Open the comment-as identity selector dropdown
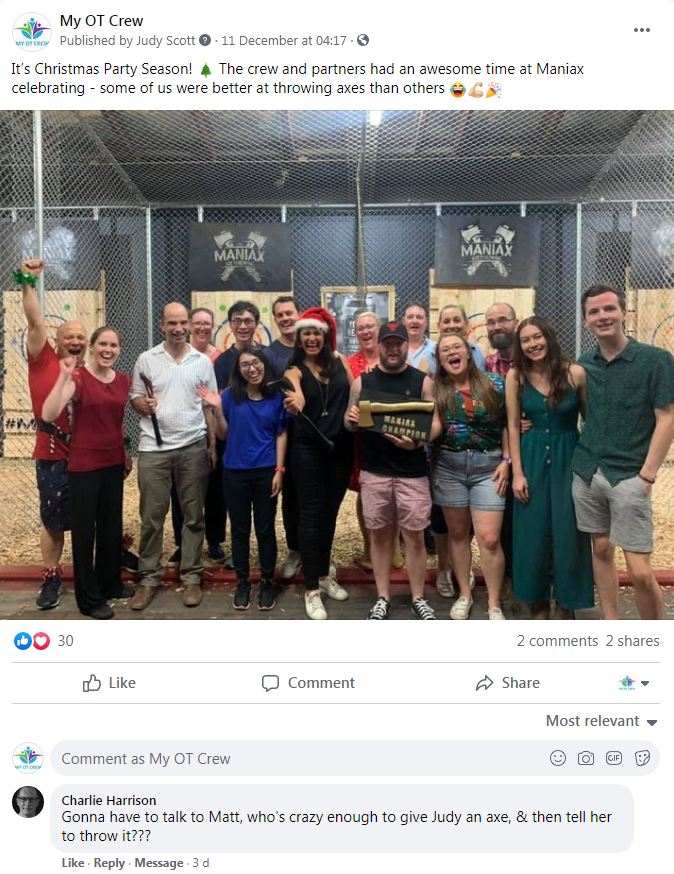Viewport: 674px width, 874px height. pos(634,683)
